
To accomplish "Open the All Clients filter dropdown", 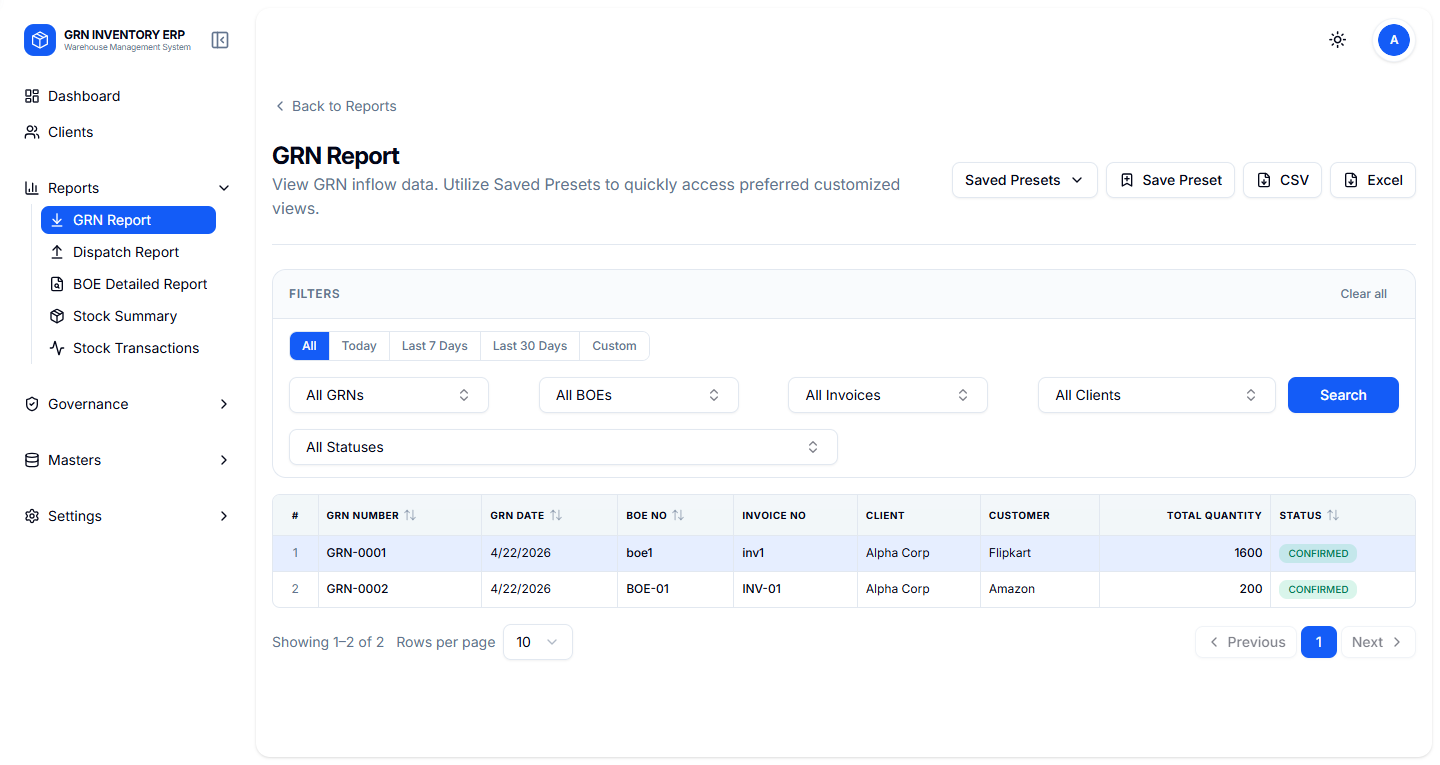I will (1156, 395).
